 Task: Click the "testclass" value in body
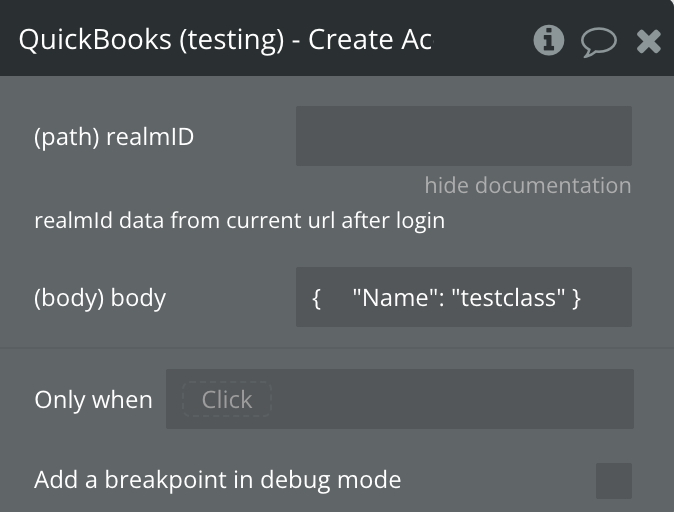(x=509, y=297)
